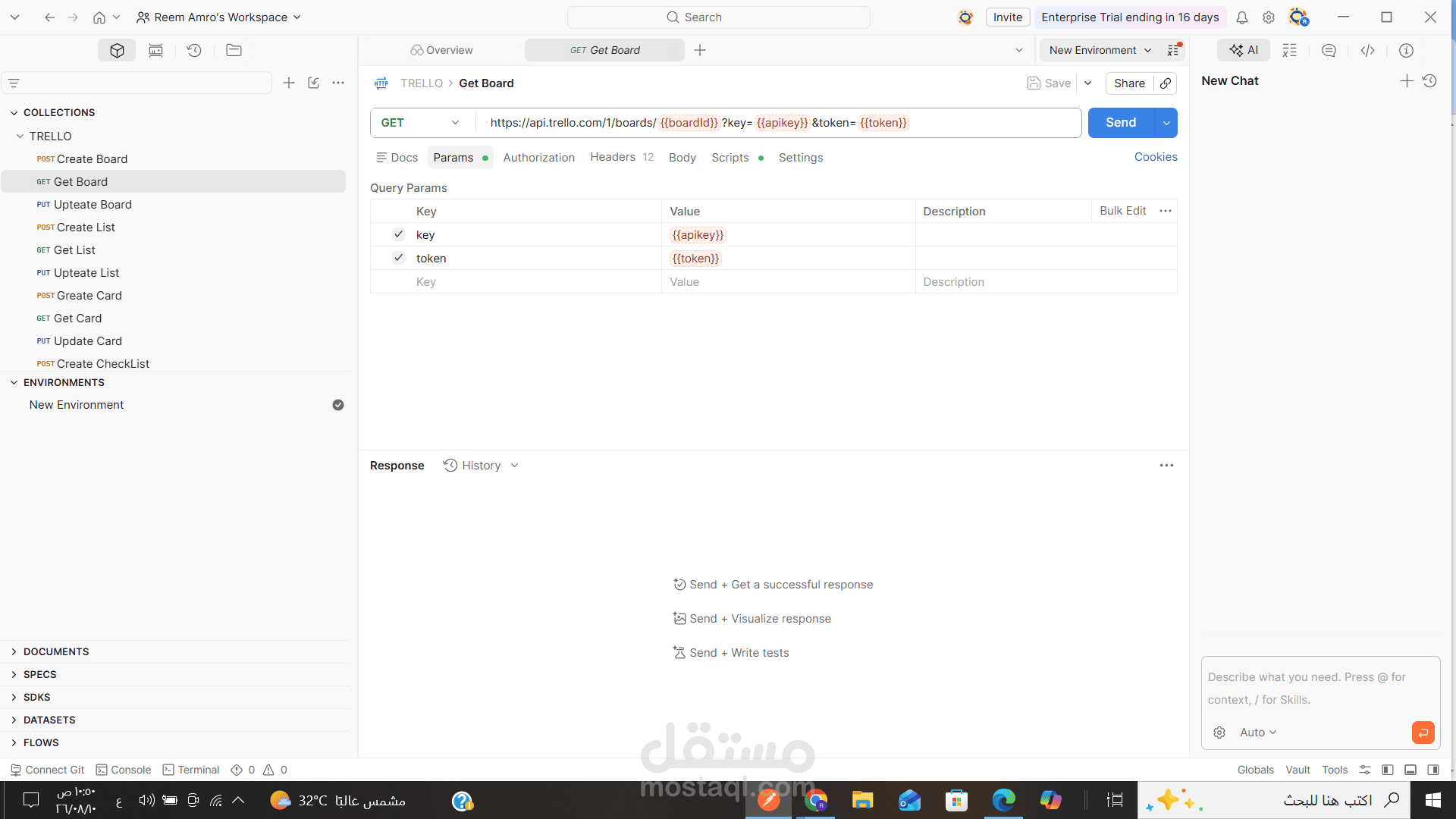The width and height of the screenshot is (1456, 819).
Task: Open the settings gear in header
Action: click(x=1269, y=17)
